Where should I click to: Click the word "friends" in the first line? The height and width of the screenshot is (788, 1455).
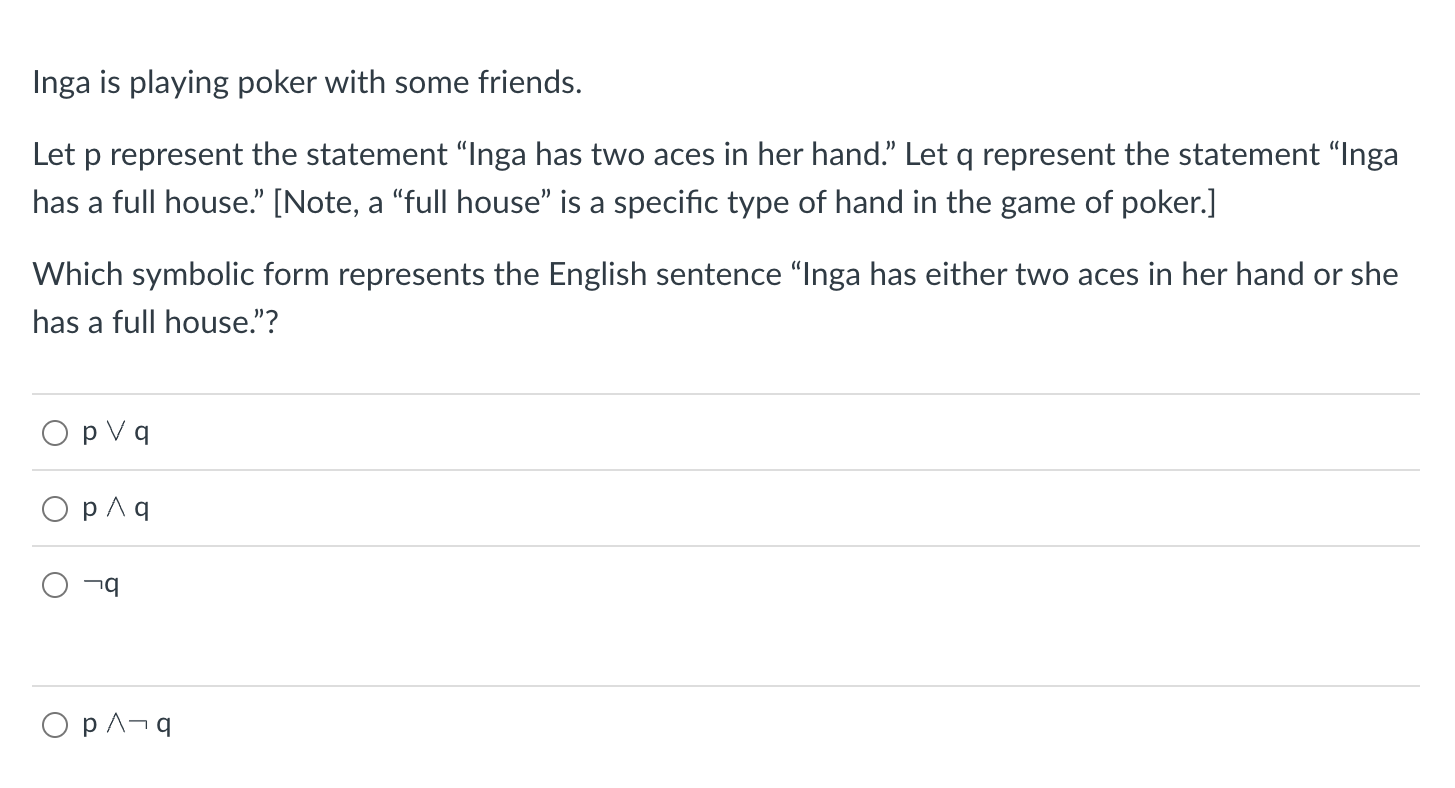coord(525,83)
